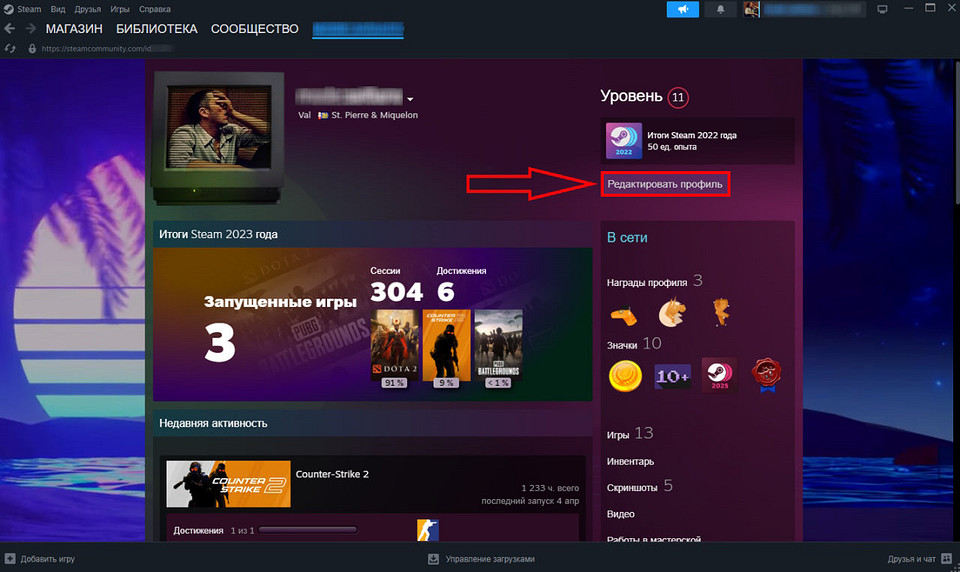
Task: Open notifications bell icon
Action: (721, 9)
